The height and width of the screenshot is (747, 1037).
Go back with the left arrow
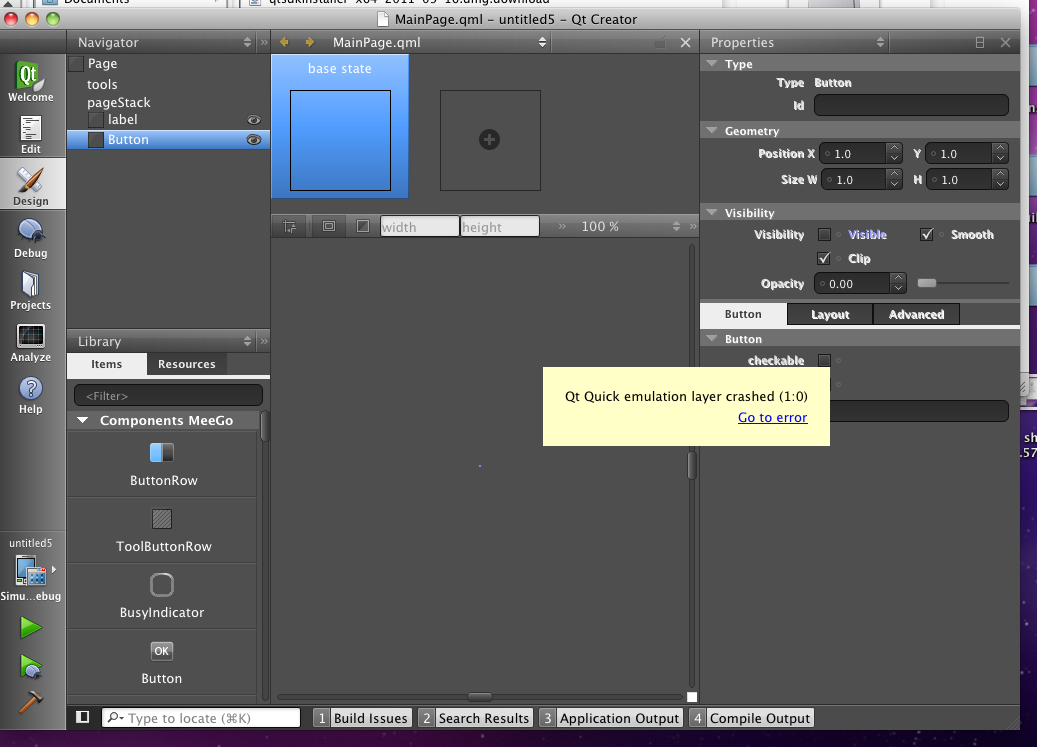[x=284, y=42]
